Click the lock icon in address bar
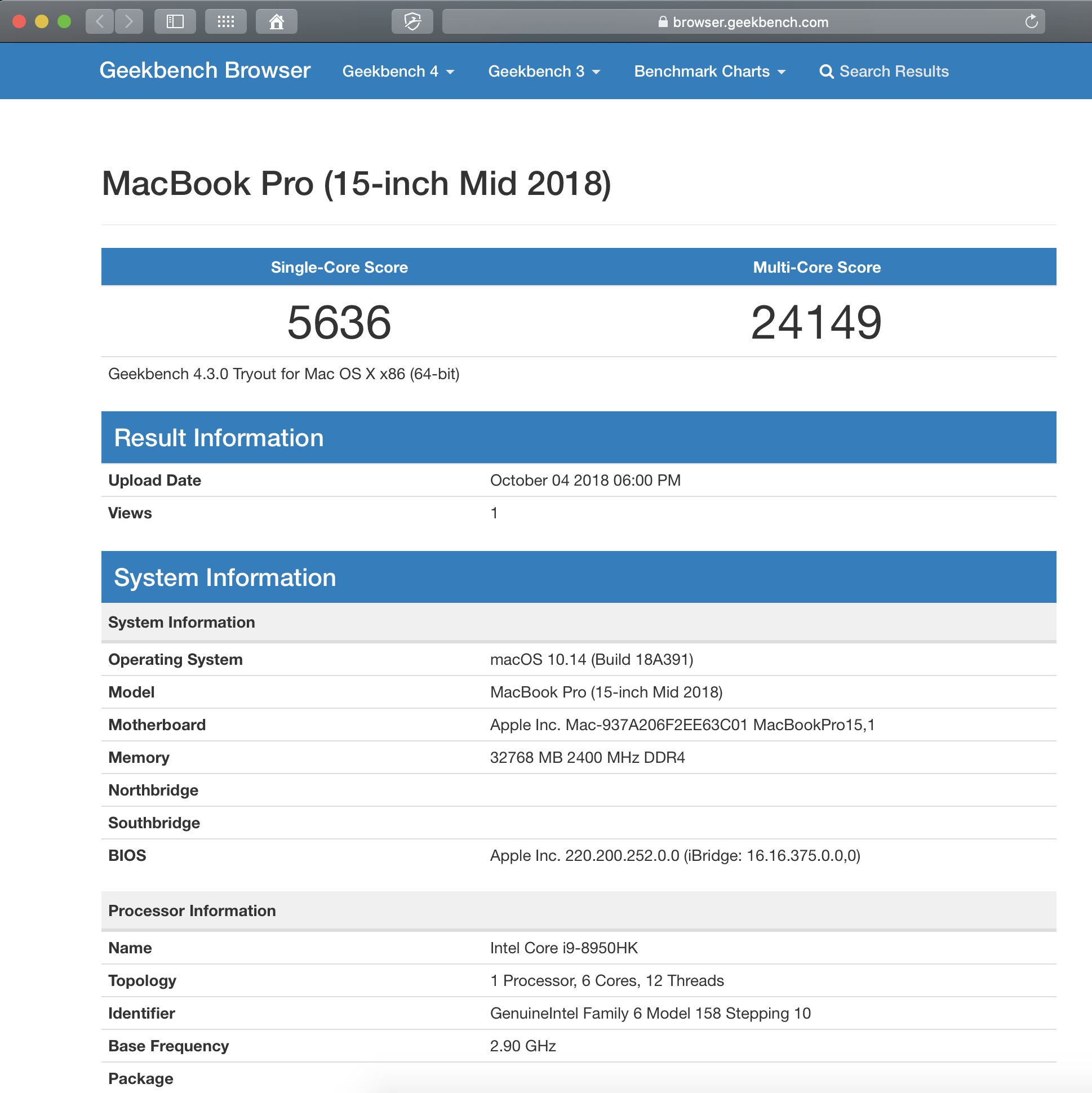1092x1093 pixels. 663,22
